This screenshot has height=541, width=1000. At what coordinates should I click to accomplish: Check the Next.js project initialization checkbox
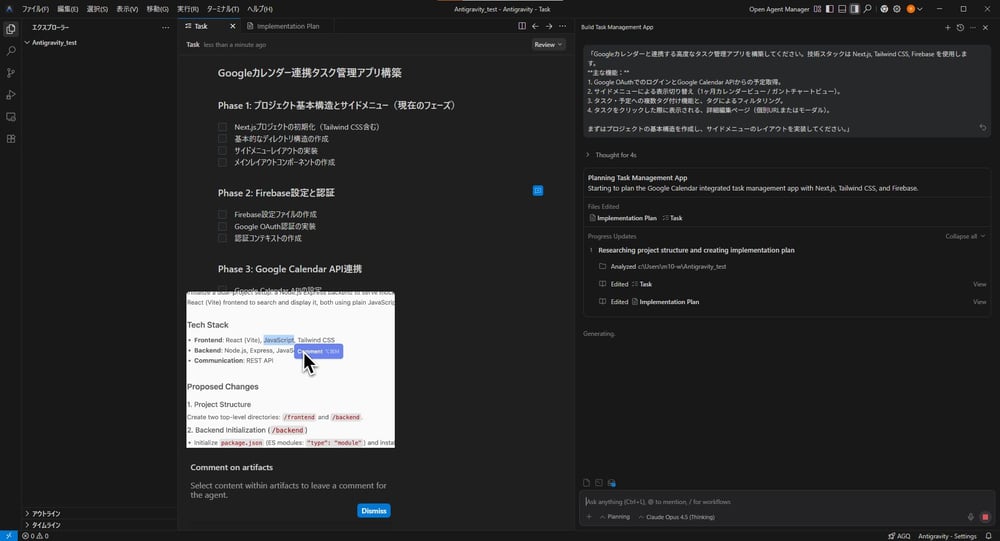pyautogui.click(x=223, y=127)
